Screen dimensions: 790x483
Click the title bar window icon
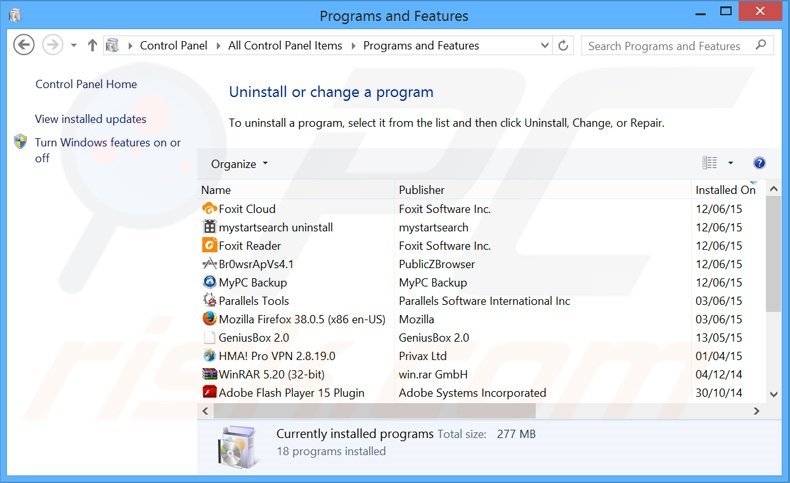coord(15,16)
